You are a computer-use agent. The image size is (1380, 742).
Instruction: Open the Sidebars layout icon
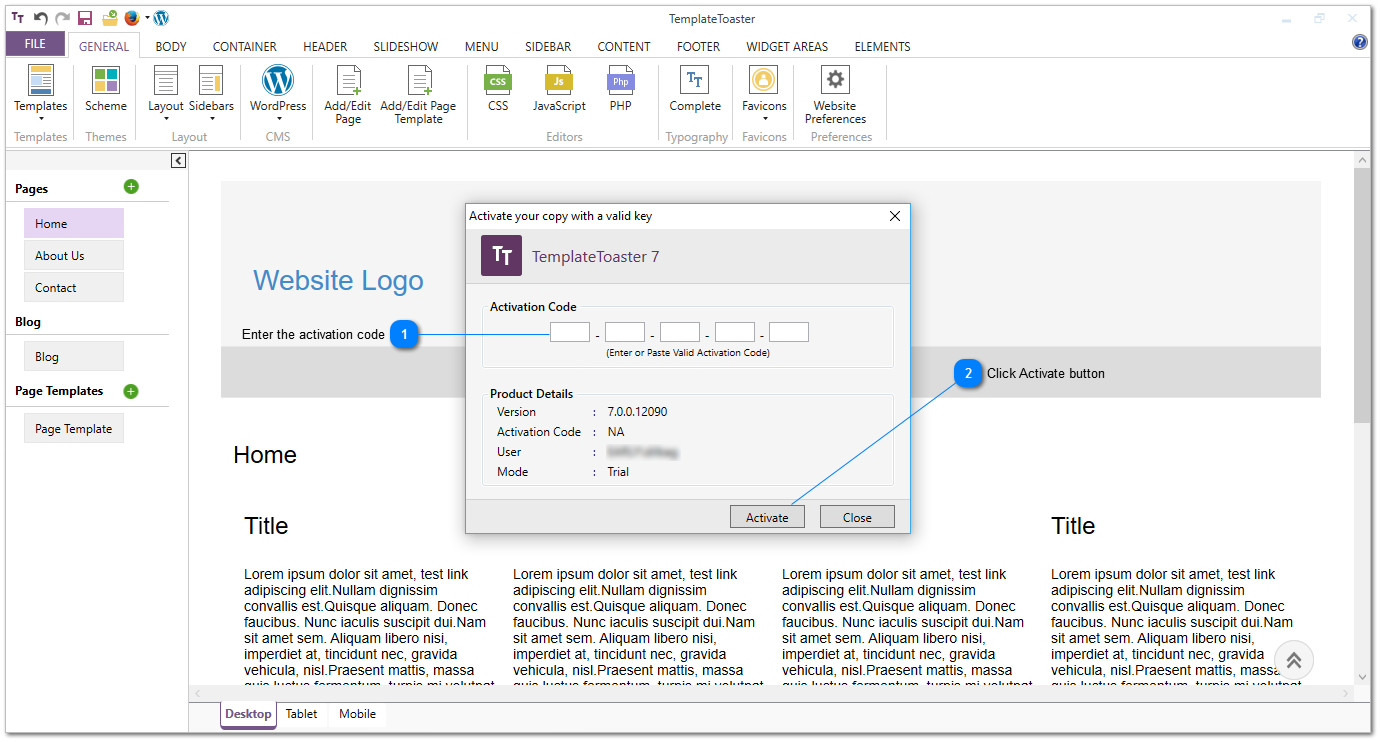(211, 80)
